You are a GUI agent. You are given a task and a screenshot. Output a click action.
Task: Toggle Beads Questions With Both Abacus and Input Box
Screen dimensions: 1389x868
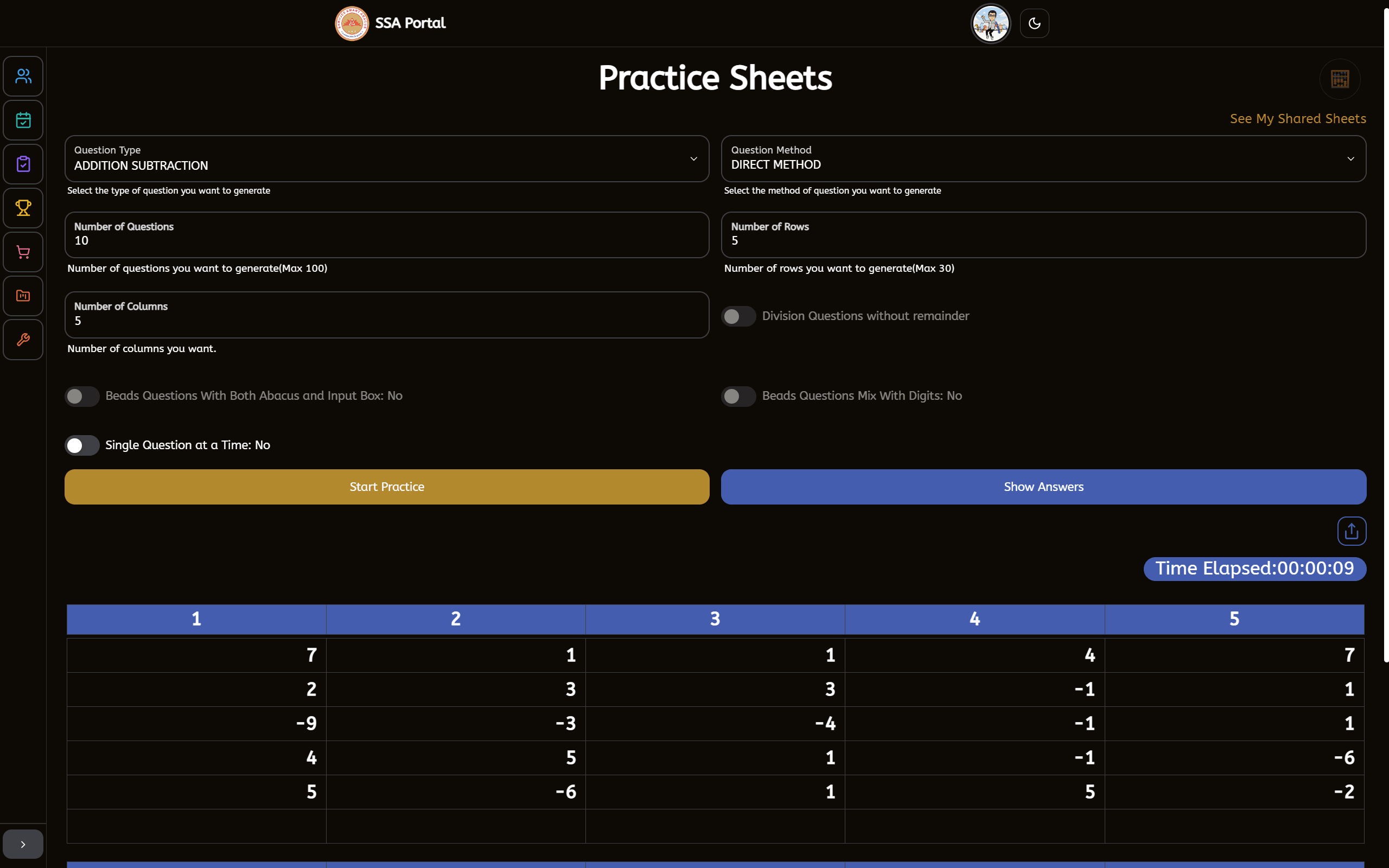[x=81, y=395]
